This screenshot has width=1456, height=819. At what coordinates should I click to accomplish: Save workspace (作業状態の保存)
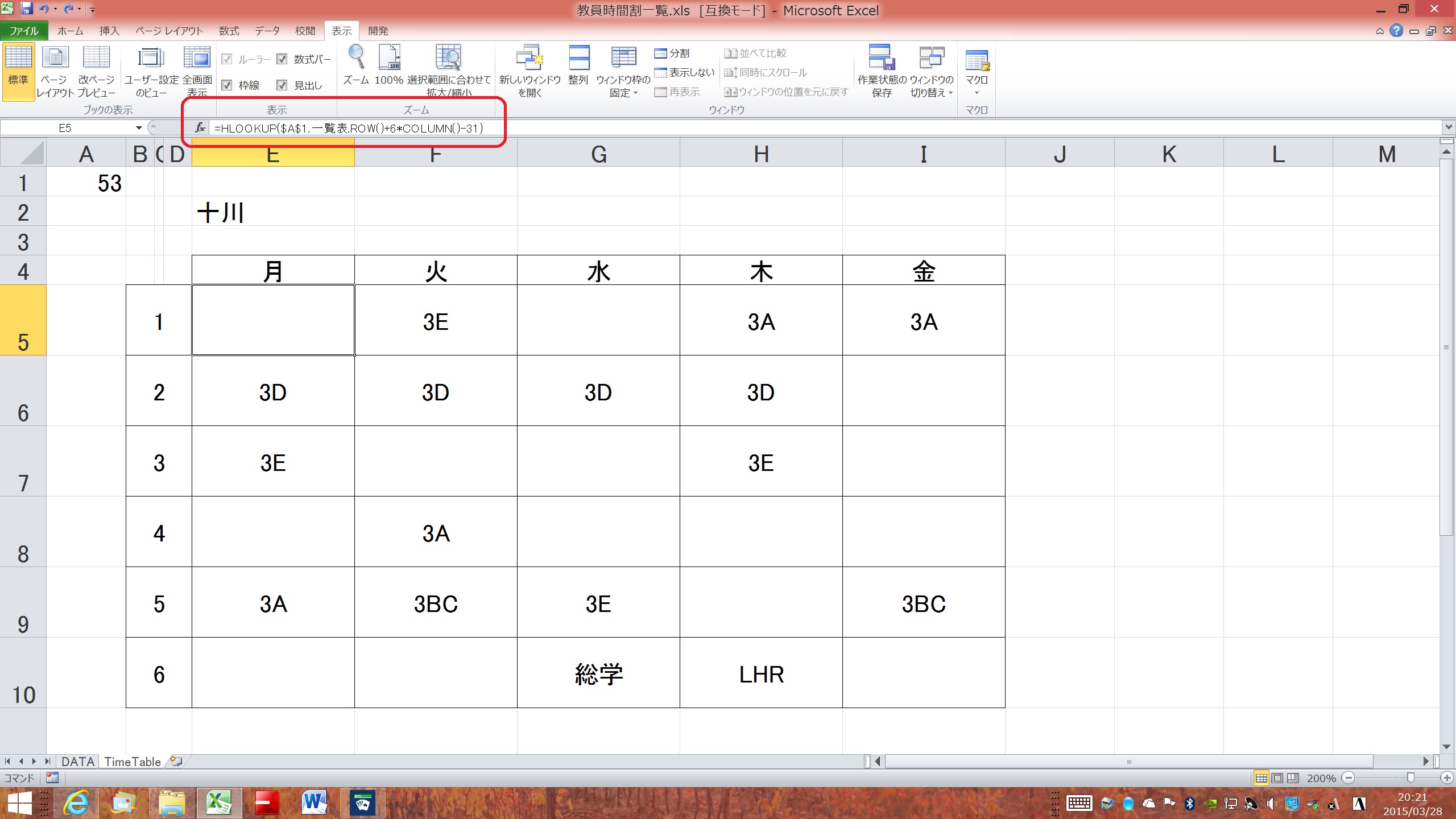pos(882,71)
